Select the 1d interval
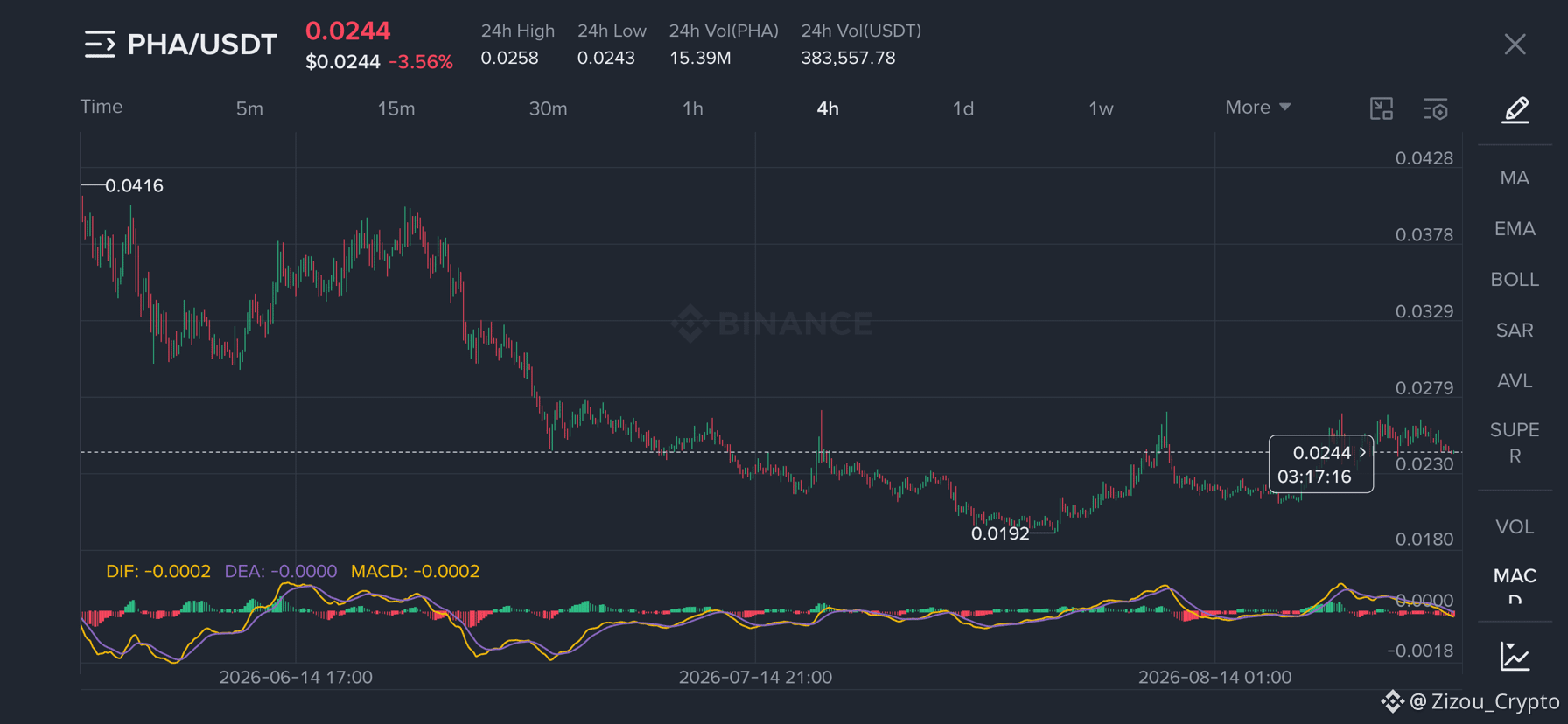 tap(962, 108)
